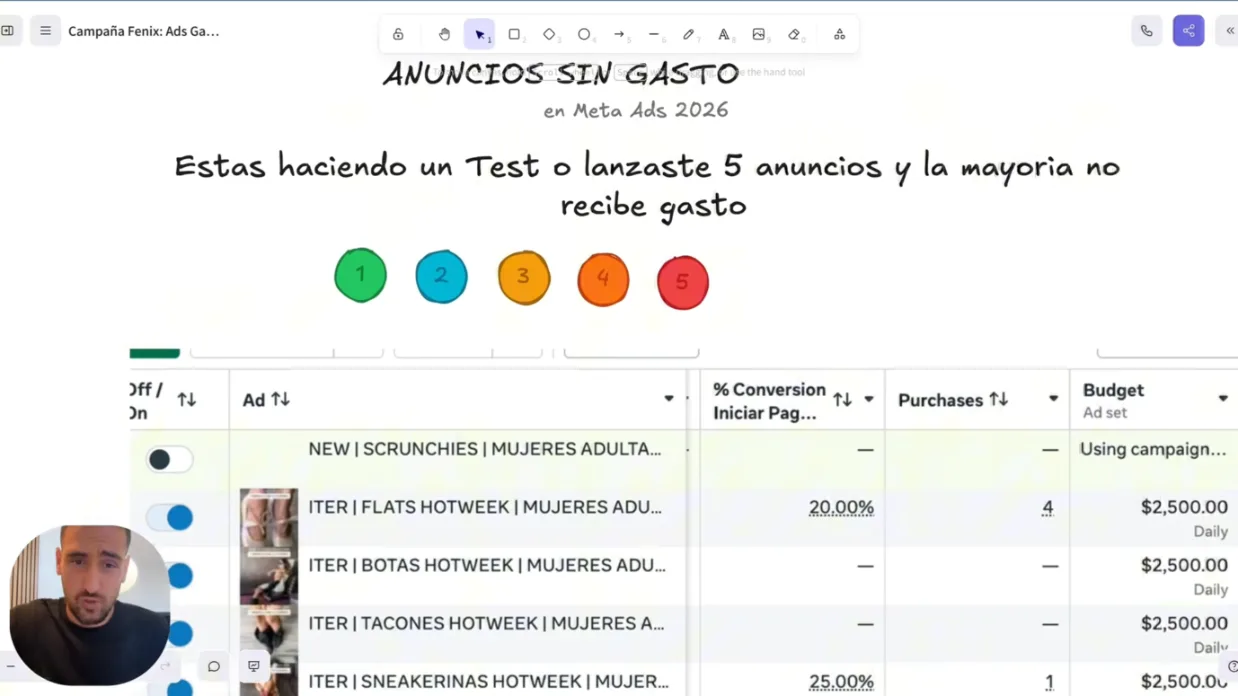The width and height of the screenshot is (1238, 696).
Task: Click the zoom out minus button
Action: pyautogui.click(x=10, y=666)
